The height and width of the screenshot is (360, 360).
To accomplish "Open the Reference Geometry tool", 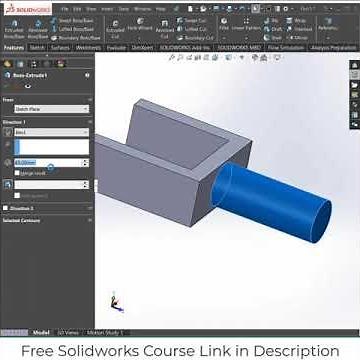I will [x=328, y=25].
